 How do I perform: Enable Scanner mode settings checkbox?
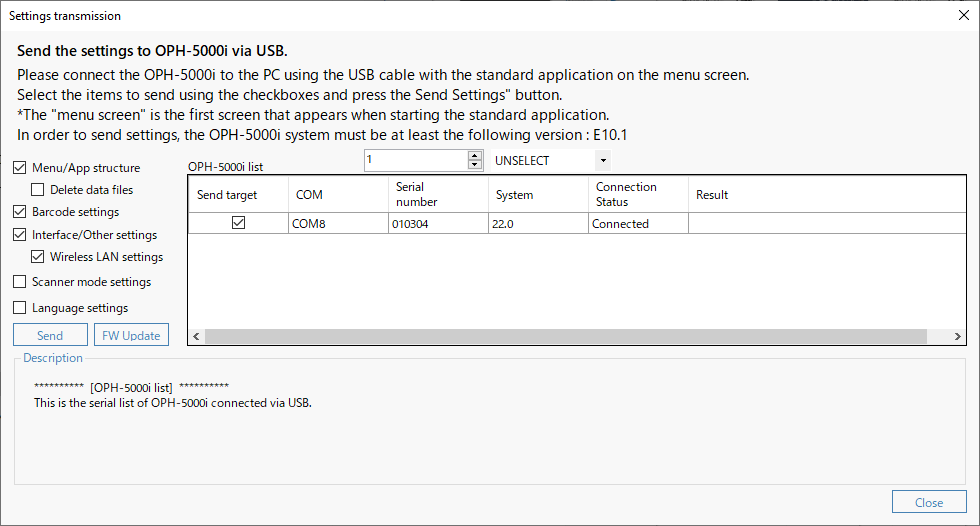(20, 282)
